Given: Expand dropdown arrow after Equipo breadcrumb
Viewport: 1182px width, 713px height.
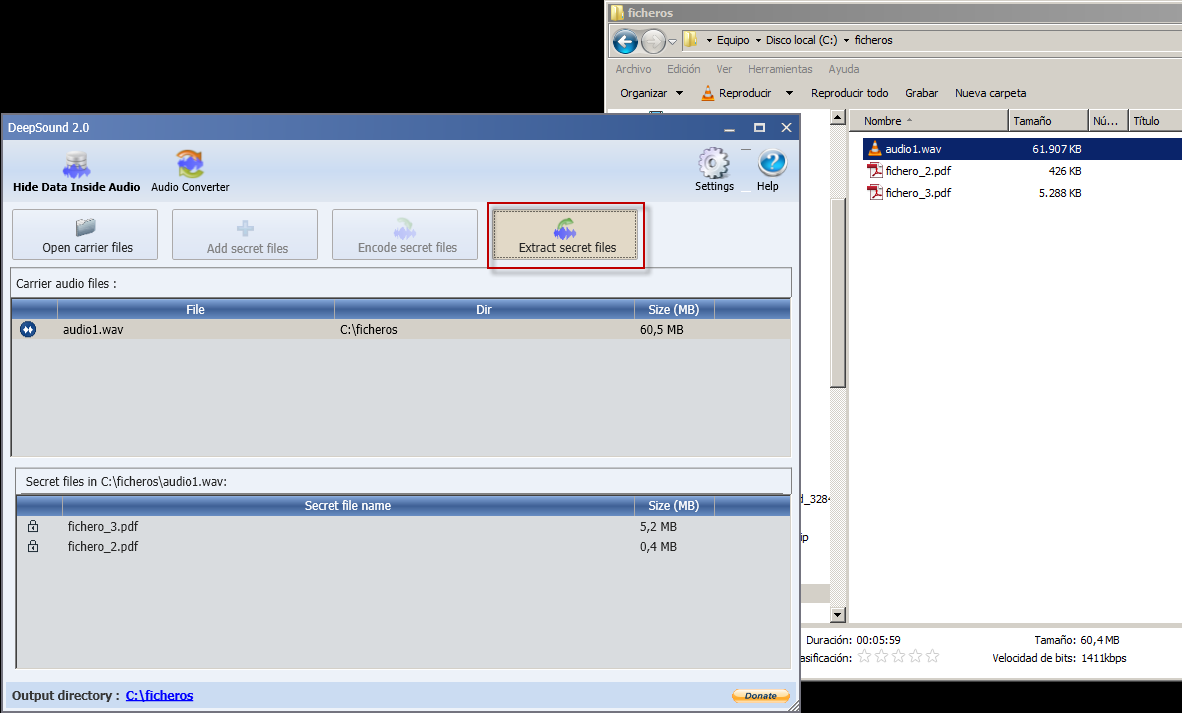Looking at the screenshot, I should (x=758, y=41).
